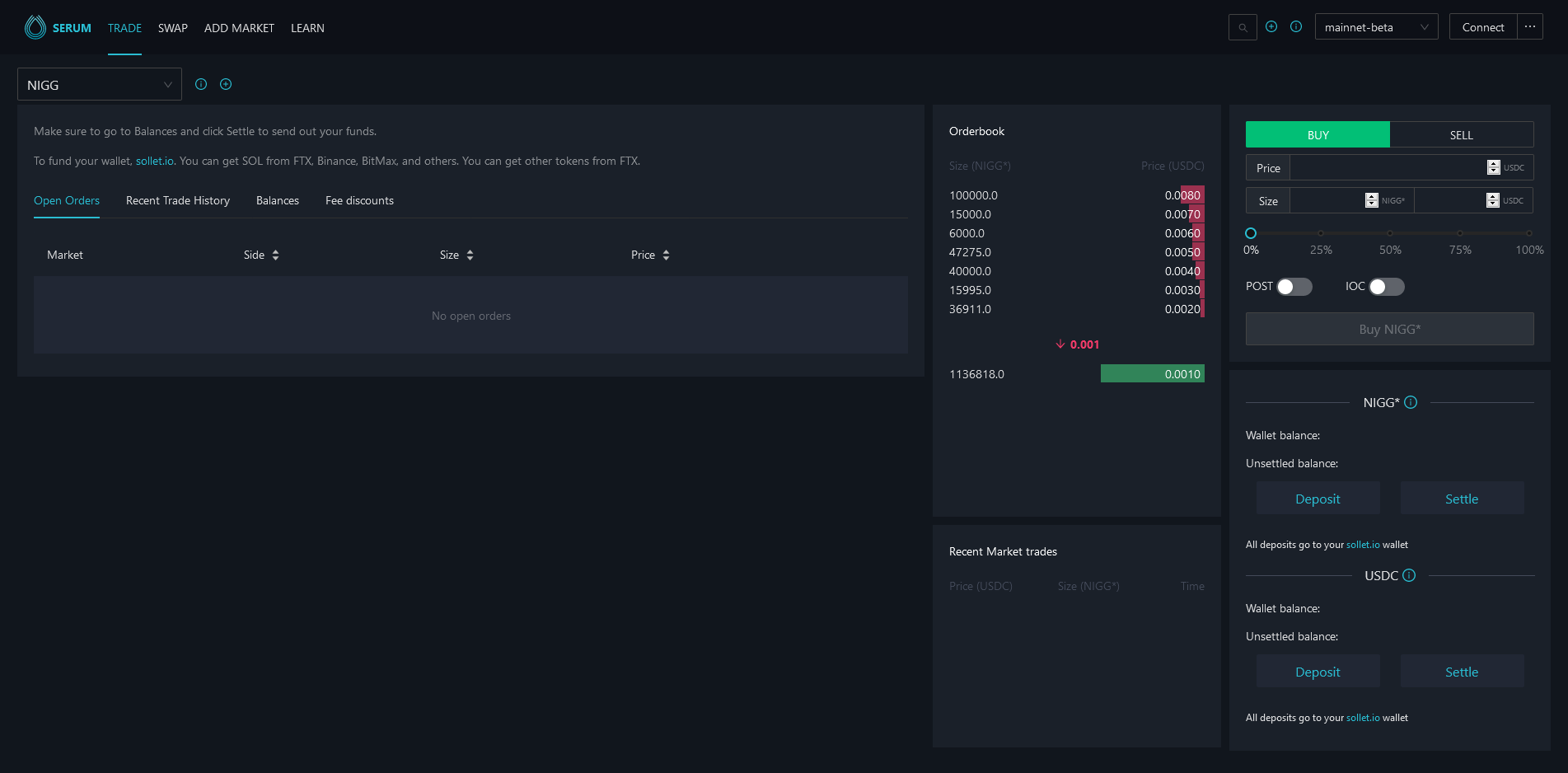Click Settle under the NIGG* balance
The width and height of the screenshot is (1568, 773).
[x=1462, y=499]
